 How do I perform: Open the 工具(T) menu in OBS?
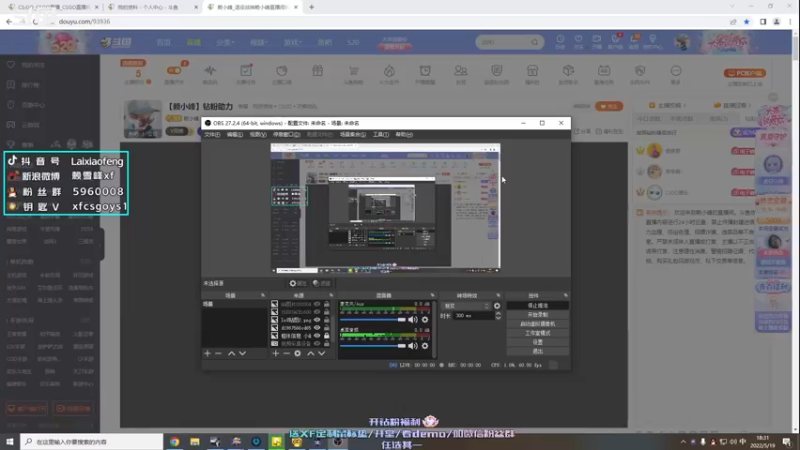point(381,135)
